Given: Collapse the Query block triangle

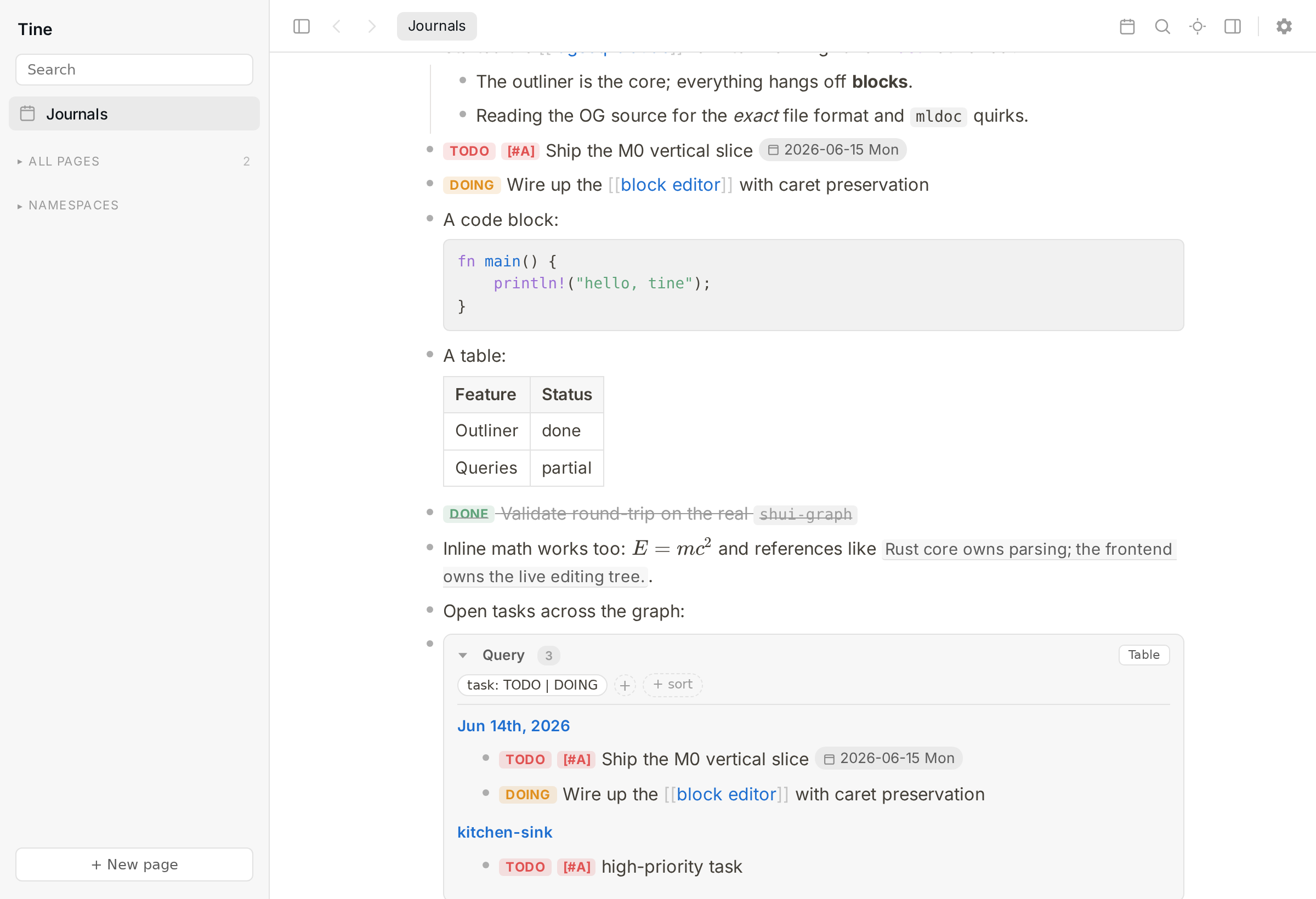Looking at the screenshot, I should click(x=463, y=656).
